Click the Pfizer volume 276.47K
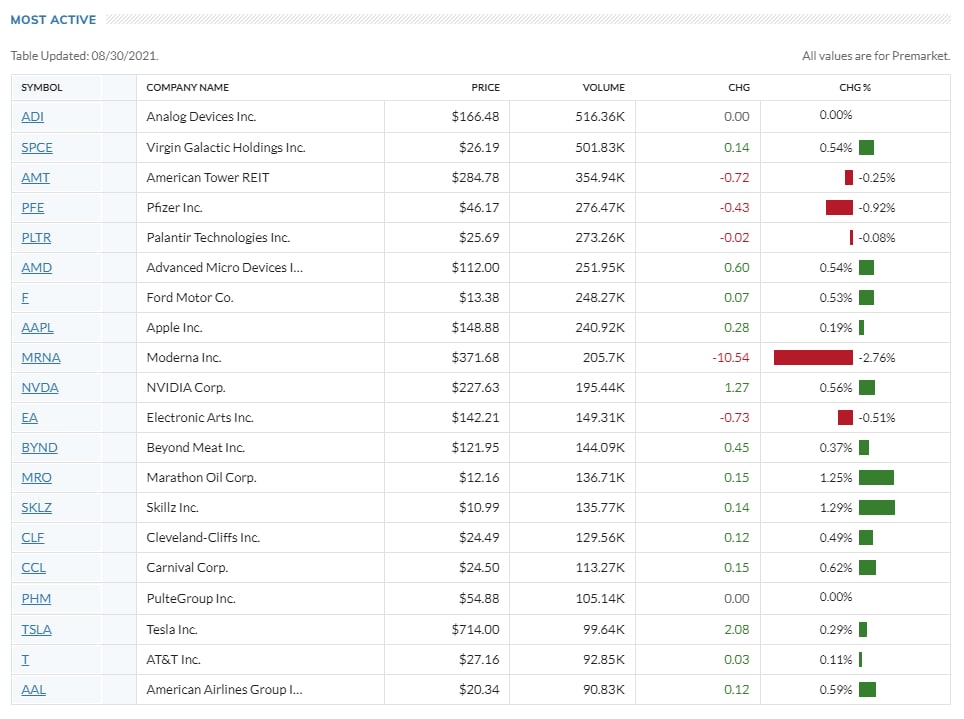964x719 pixels. (600, 208)
